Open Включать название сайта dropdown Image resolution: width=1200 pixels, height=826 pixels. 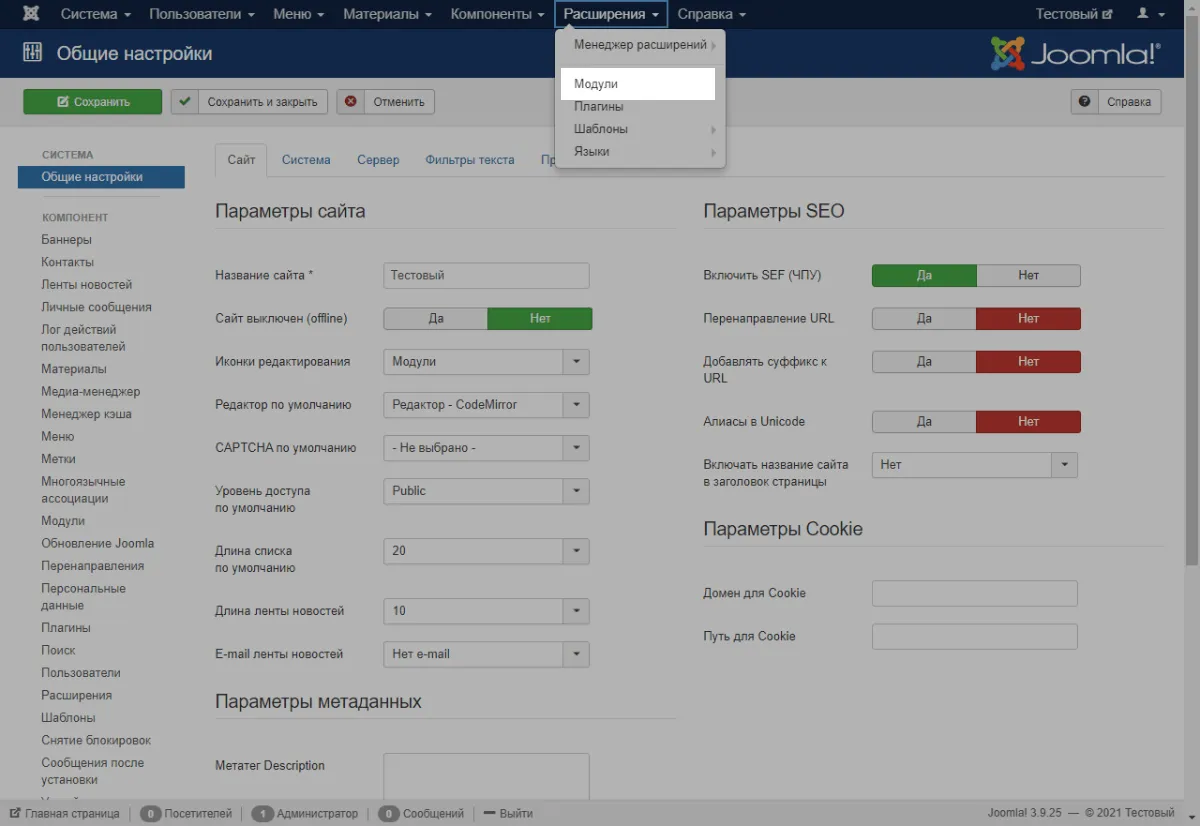tap(975, 465)
